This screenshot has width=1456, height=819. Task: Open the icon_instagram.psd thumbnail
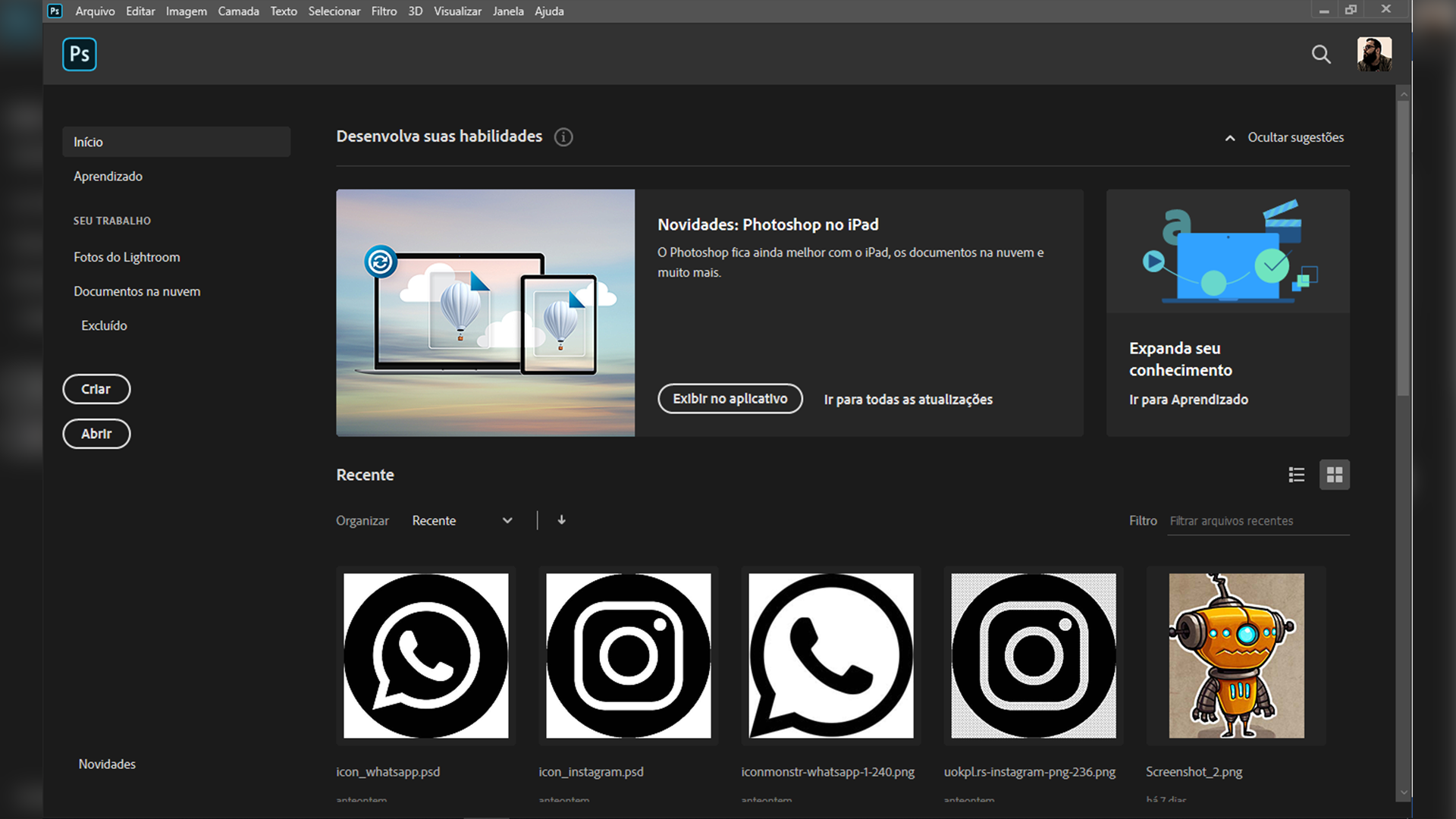point(628,656)
